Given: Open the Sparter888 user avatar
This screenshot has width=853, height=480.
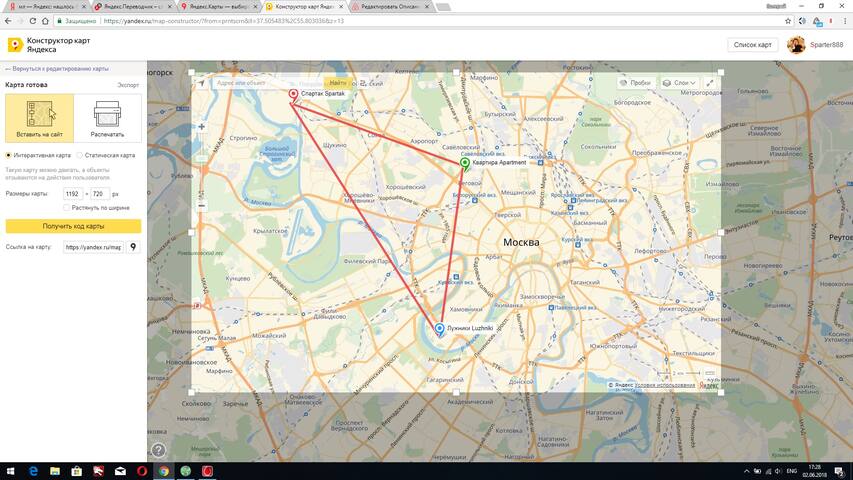Looking at the screenshot, I should coord(796,45).
